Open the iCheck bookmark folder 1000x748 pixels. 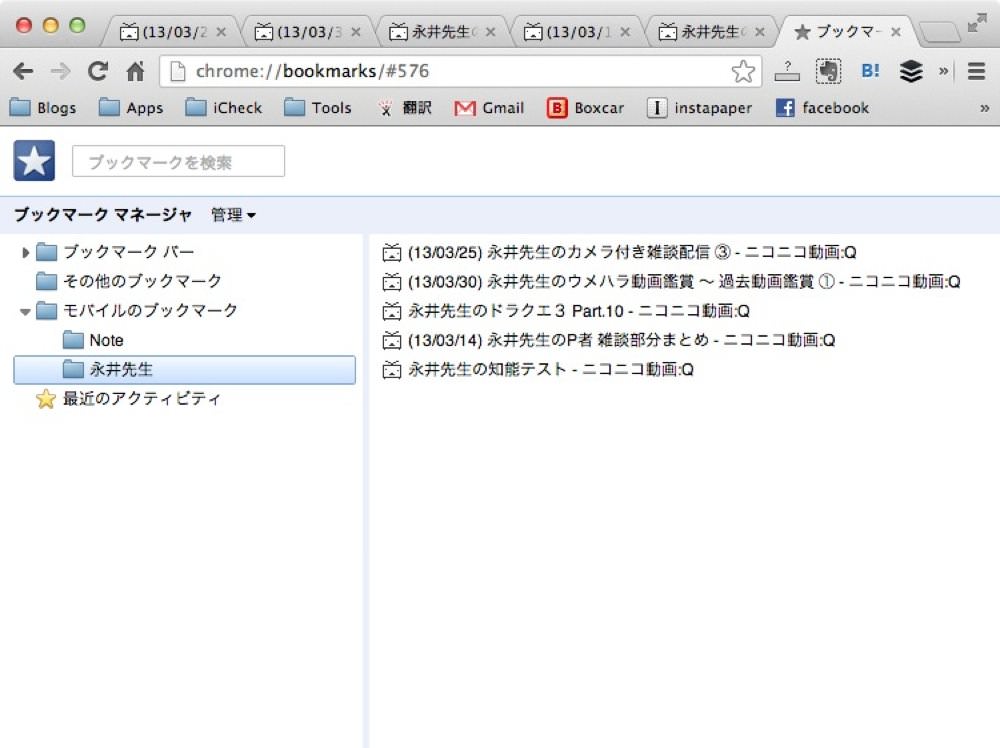tap(223, 108)
